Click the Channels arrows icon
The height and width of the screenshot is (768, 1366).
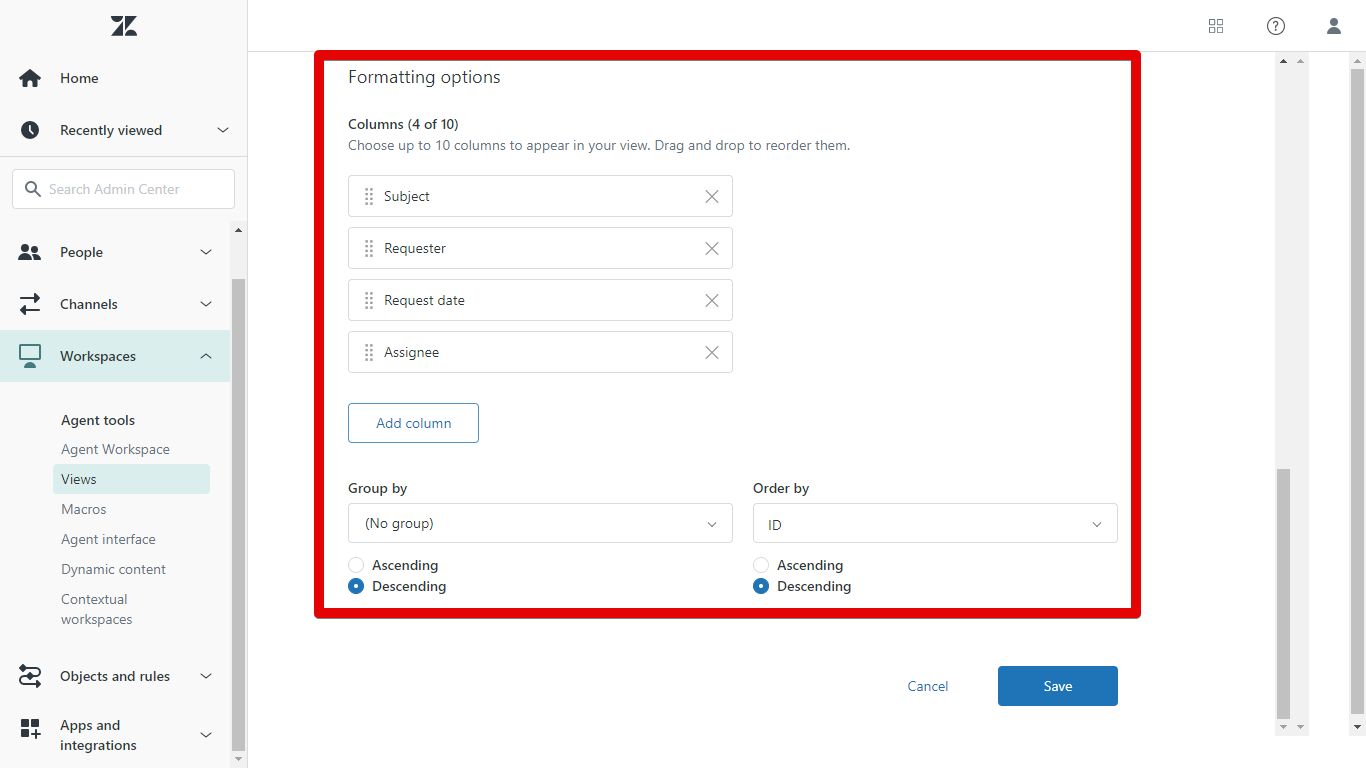(30, 304)
